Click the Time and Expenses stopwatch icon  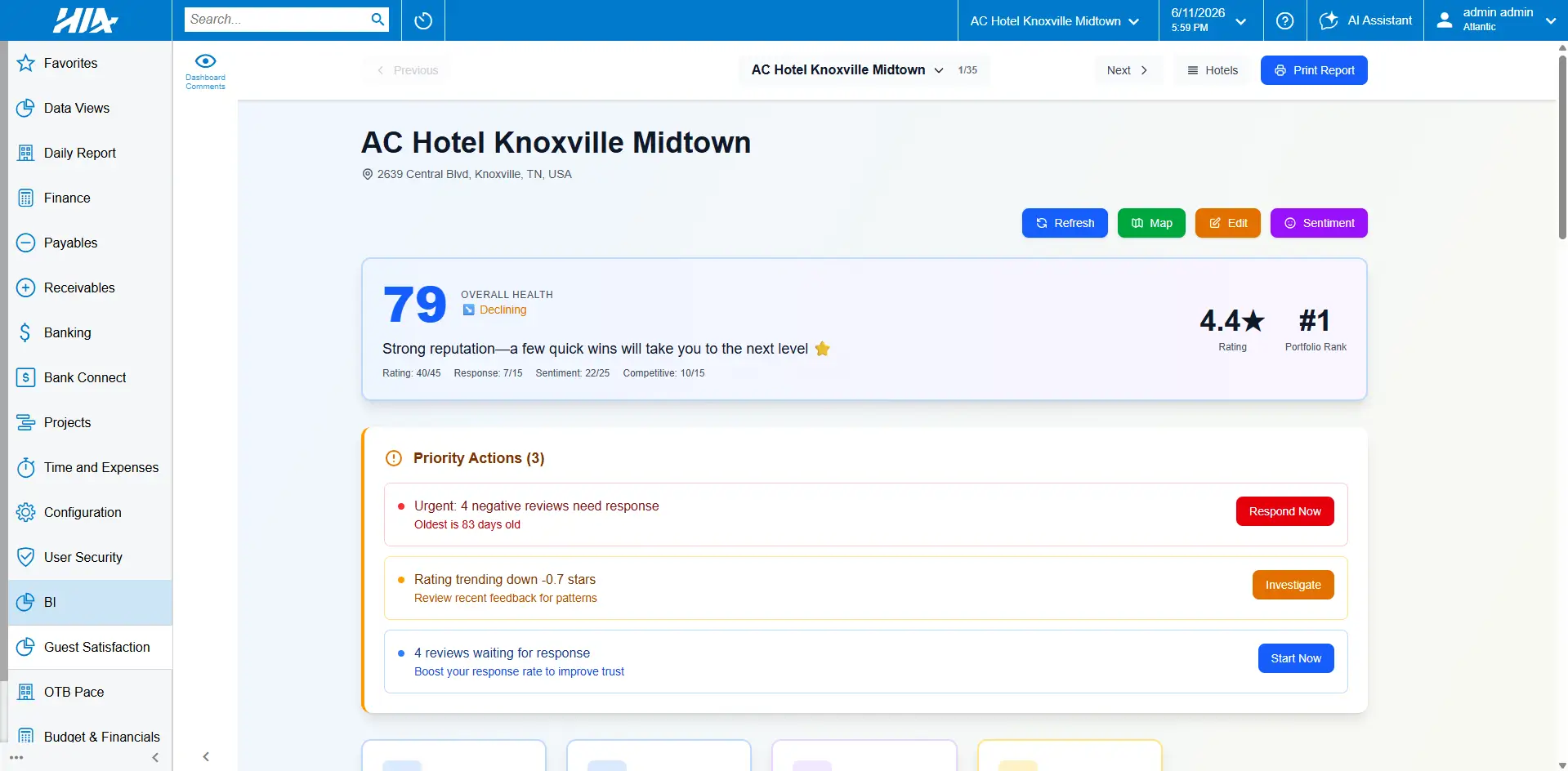coord(26,467)
